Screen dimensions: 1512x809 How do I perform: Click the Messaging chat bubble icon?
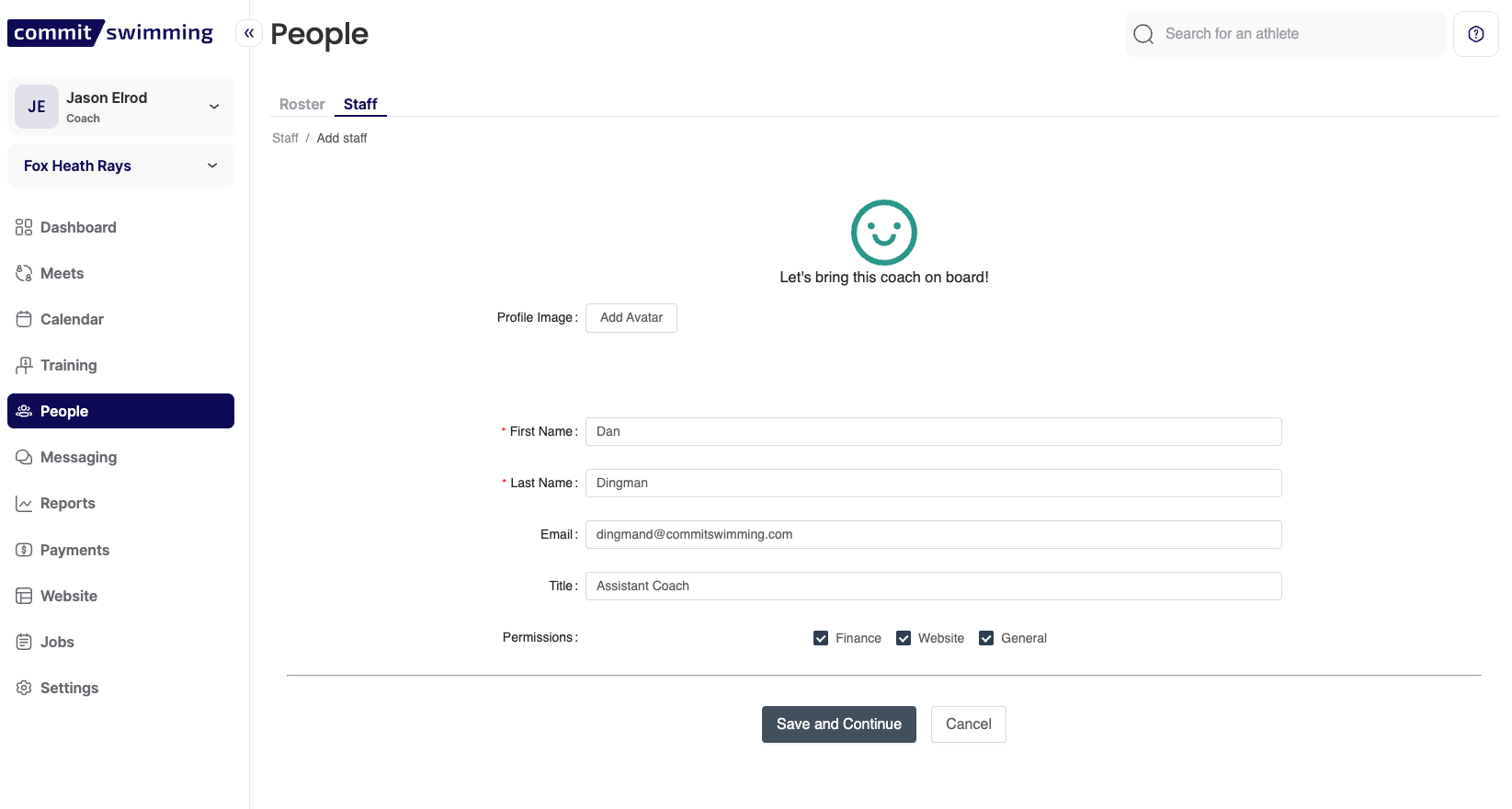coord(24,457)
